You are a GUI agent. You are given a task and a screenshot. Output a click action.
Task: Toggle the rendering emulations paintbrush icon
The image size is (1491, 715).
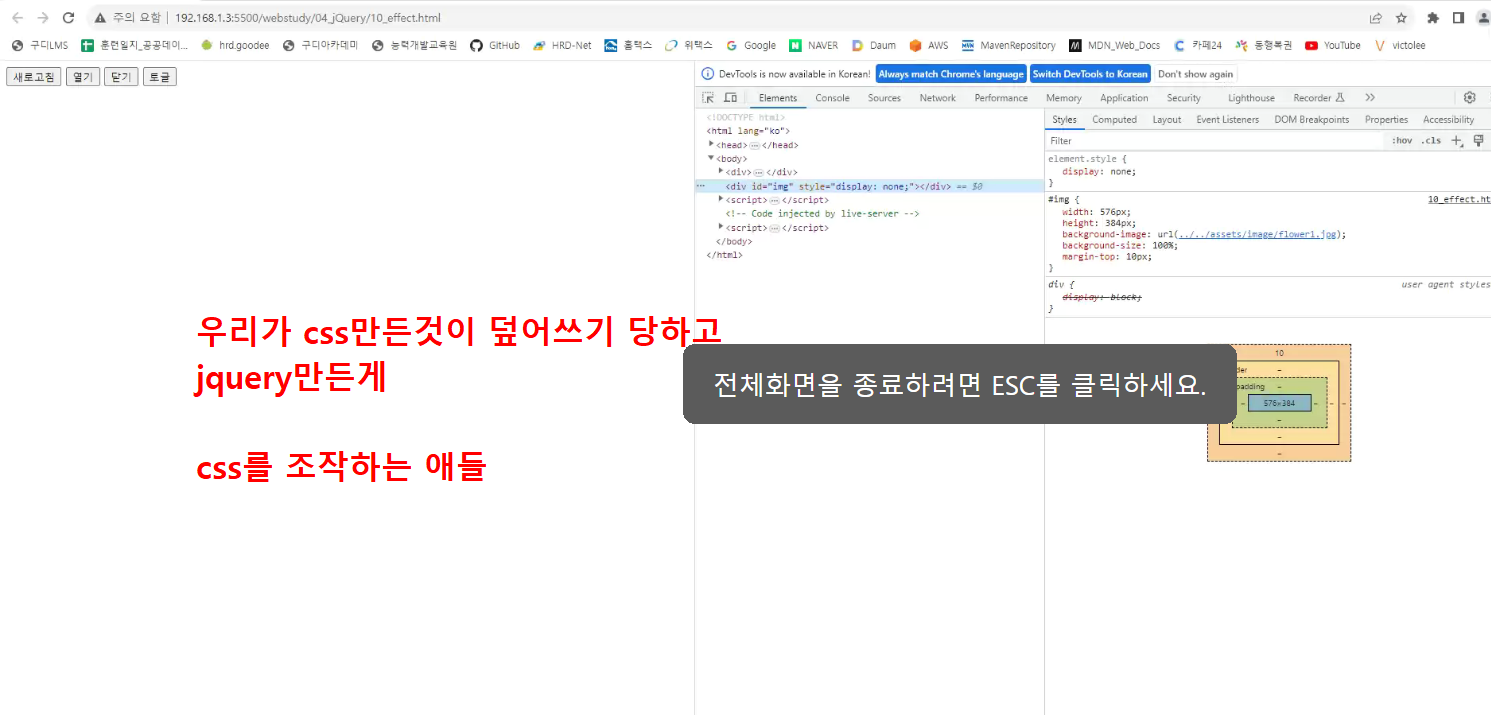[1479, 141]
